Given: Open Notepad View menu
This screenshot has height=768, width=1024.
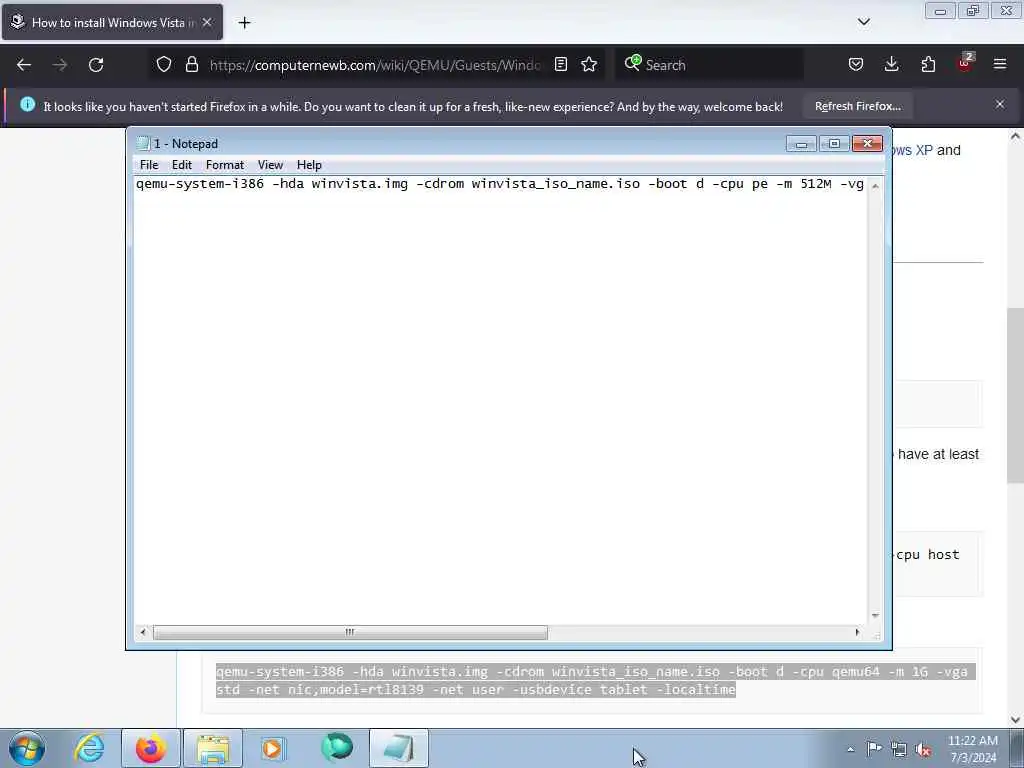Looking at the screenshot, I should [270, 165].
